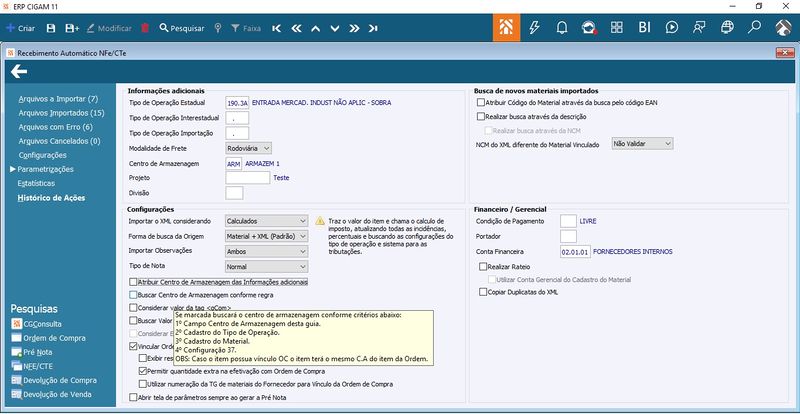The image size is (800, 414).
Task: Enable Realizar Rateio checkbox
Action: (483, 266)
